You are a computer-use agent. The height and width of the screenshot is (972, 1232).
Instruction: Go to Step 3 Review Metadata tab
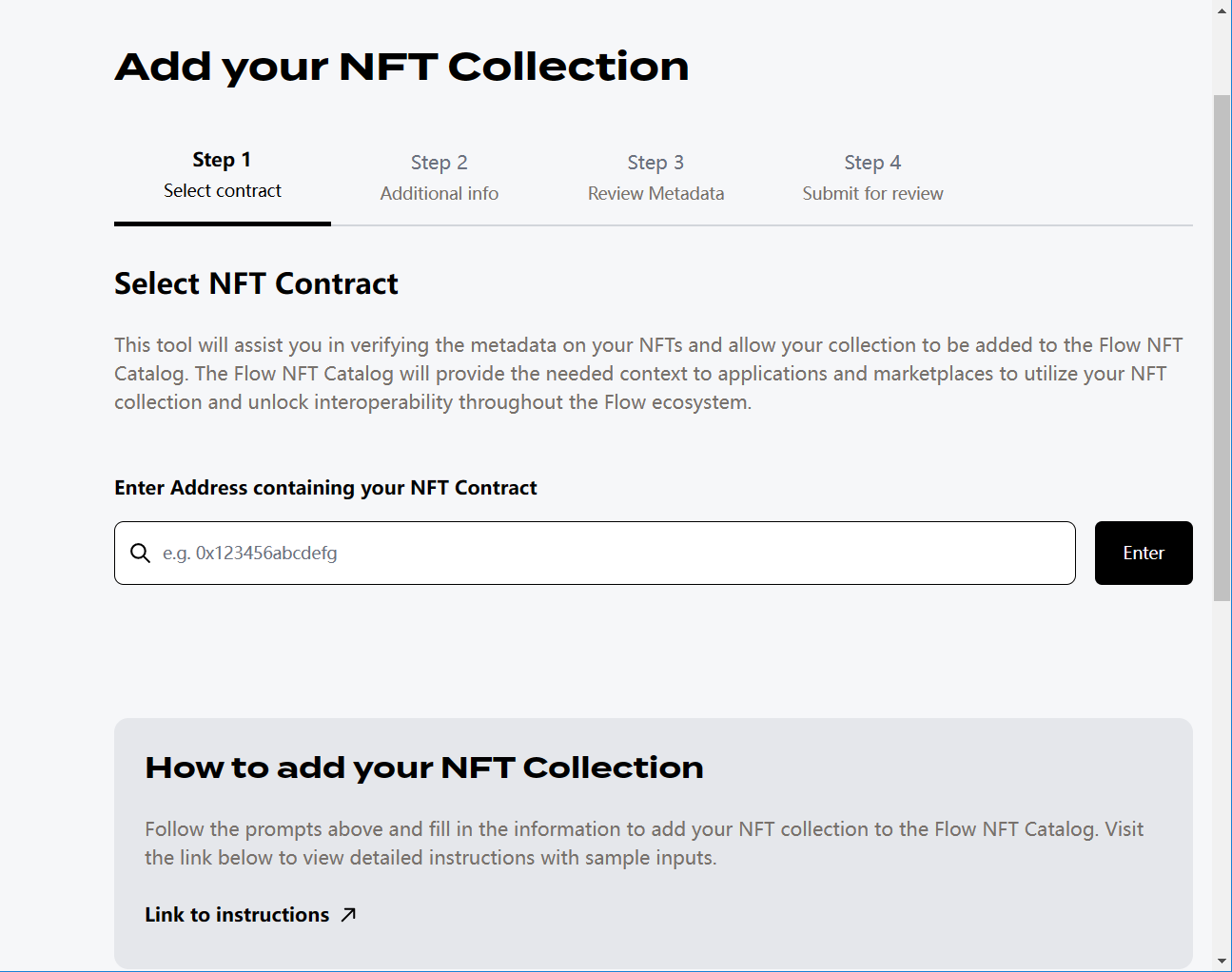point(655,178)
